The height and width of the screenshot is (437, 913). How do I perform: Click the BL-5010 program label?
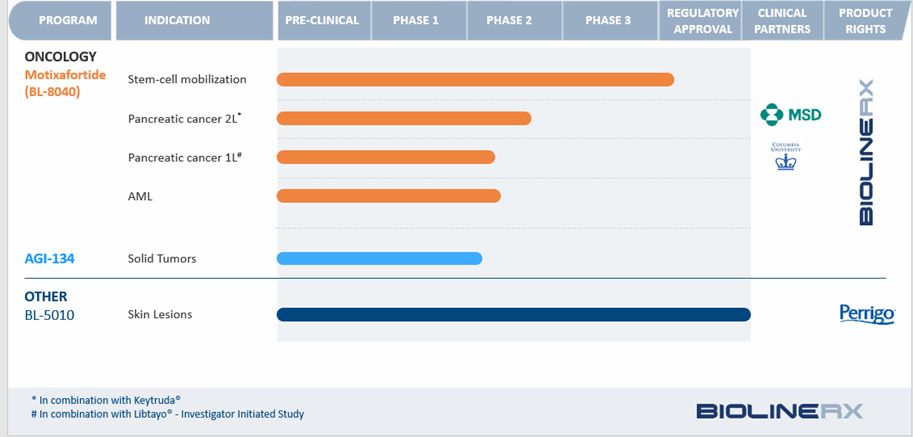tap(50, 315)
